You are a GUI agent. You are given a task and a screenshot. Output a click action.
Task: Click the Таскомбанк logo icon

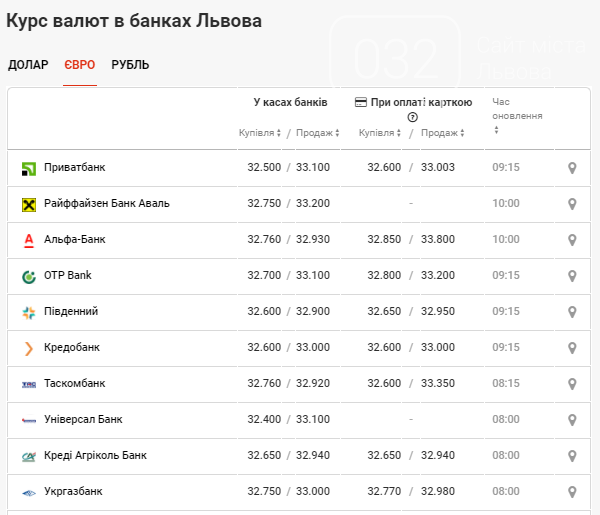tap(29, 384)
